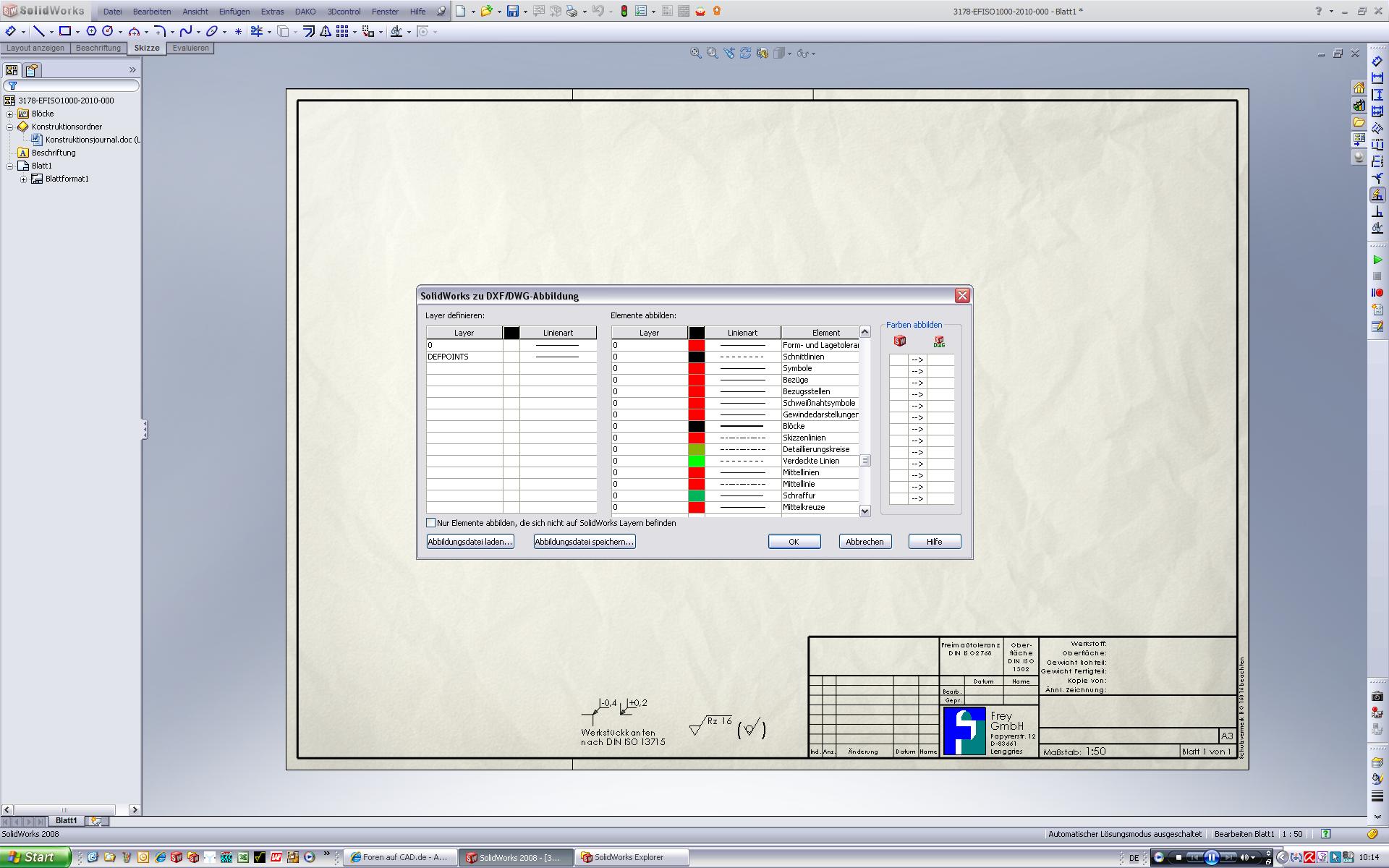The image size is (1389, 868).
Task: Click red color swatch for Symbole row
Action: (x=696, y=368)
